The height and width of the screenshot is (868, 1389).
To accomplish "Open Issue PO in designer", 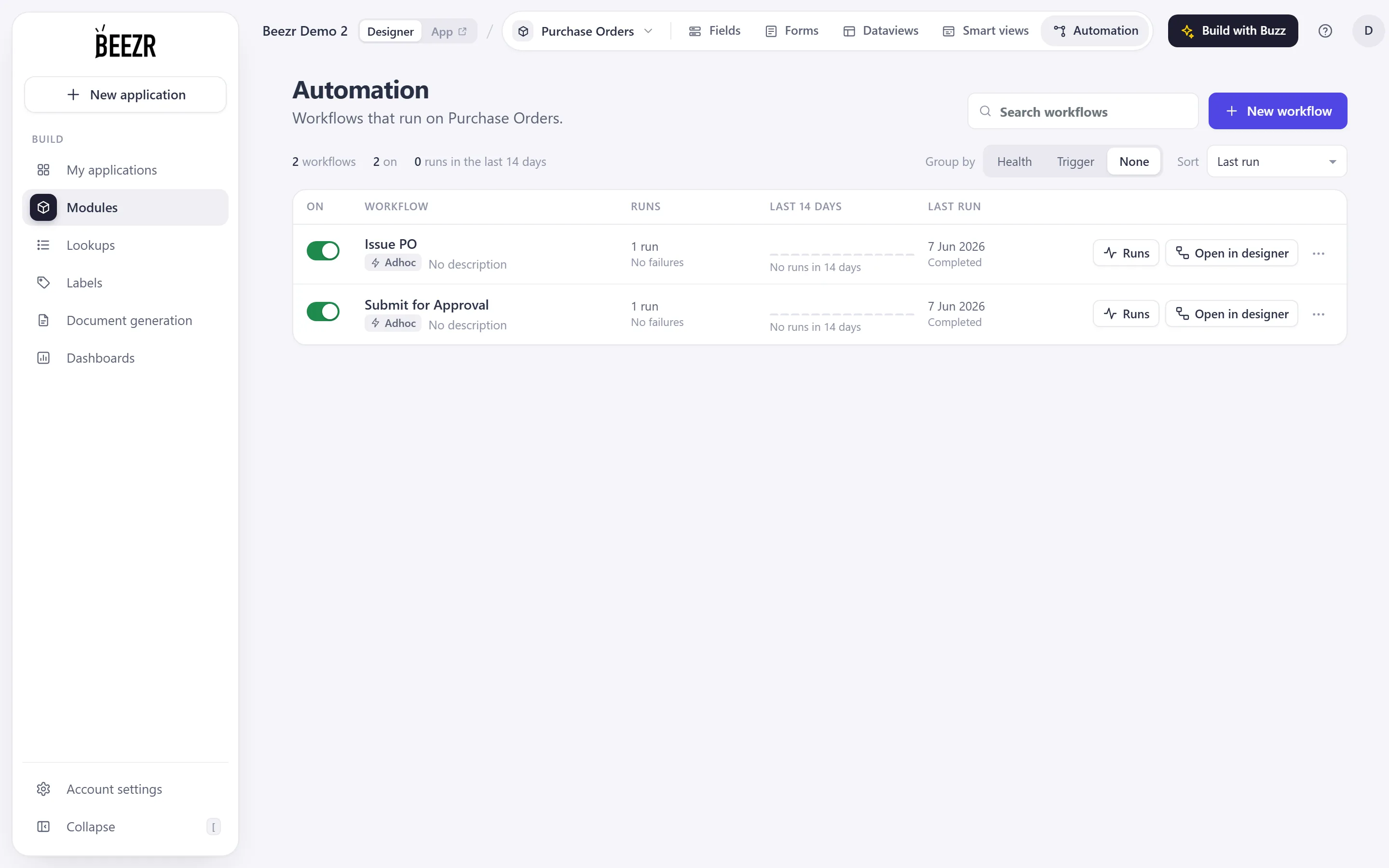I will [x=1231, y=253].
